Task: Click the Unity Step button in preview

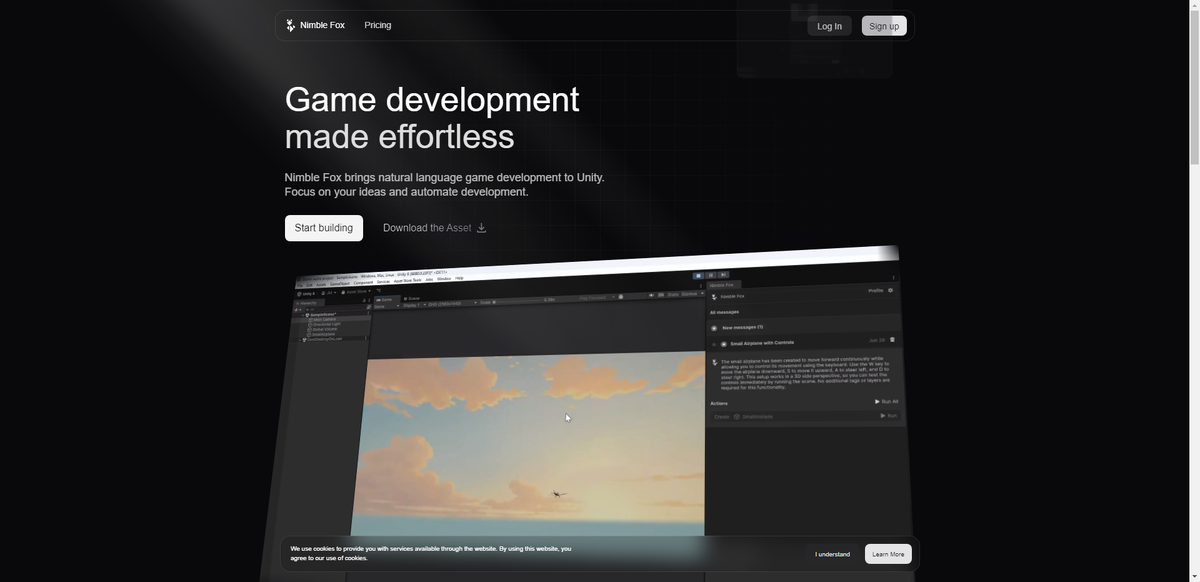Action: point(722,274)
